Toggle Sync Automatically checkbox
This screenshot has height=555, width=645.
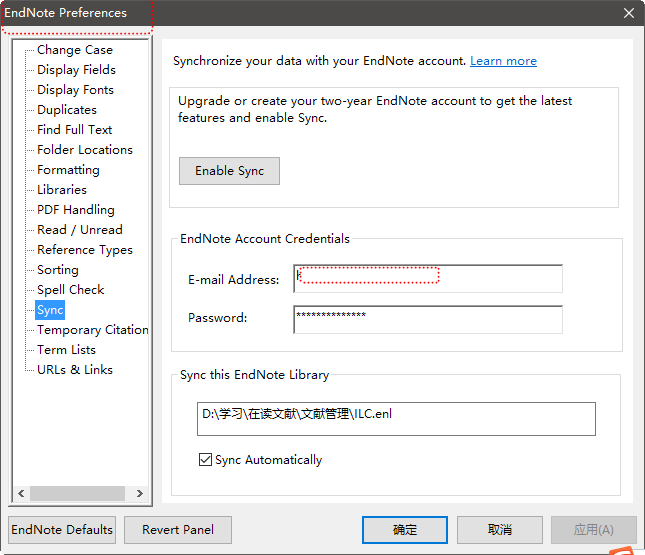click(x=205, y=460)
